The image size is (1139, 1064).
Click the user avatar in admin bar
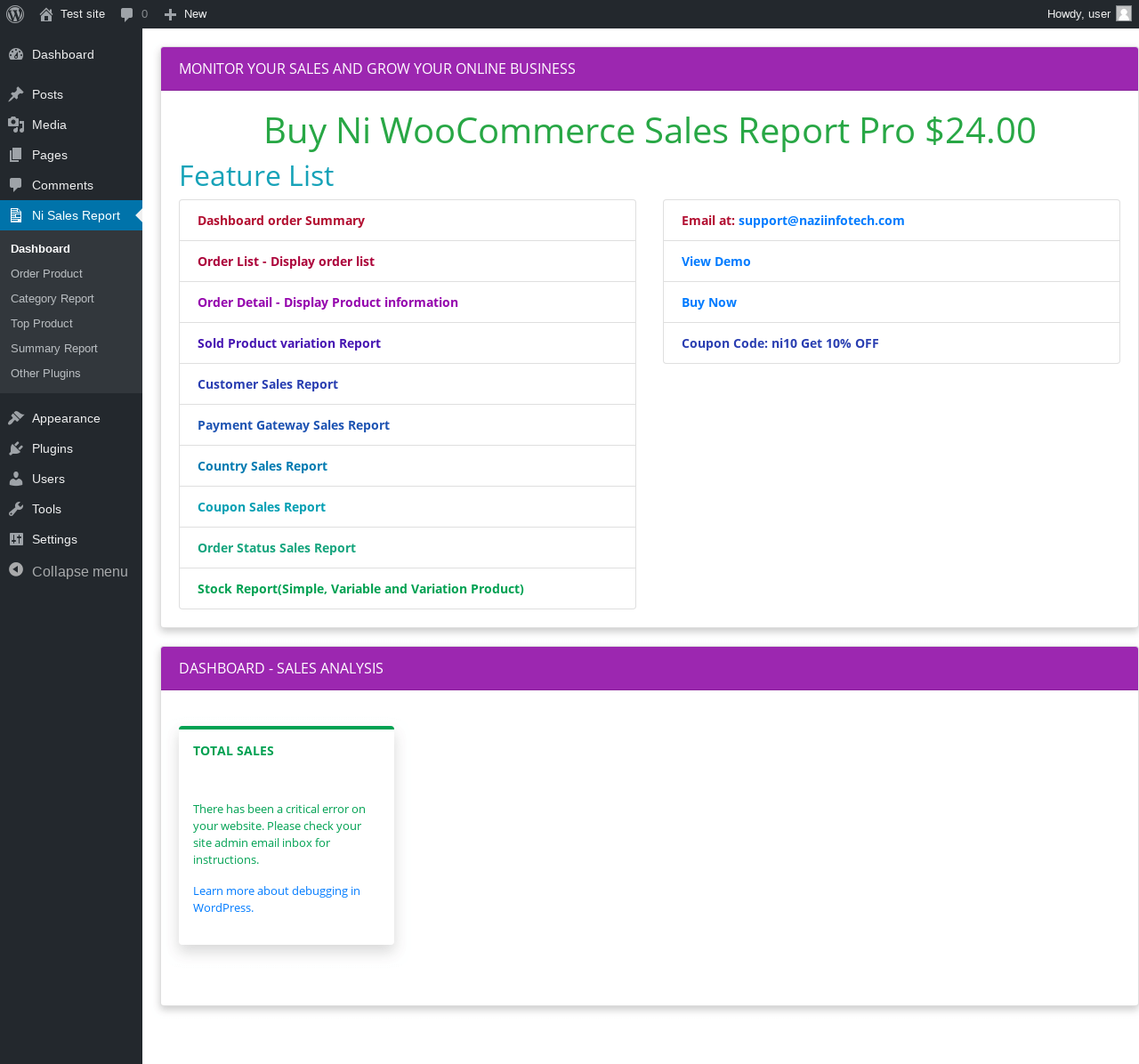coord(1124,13)
